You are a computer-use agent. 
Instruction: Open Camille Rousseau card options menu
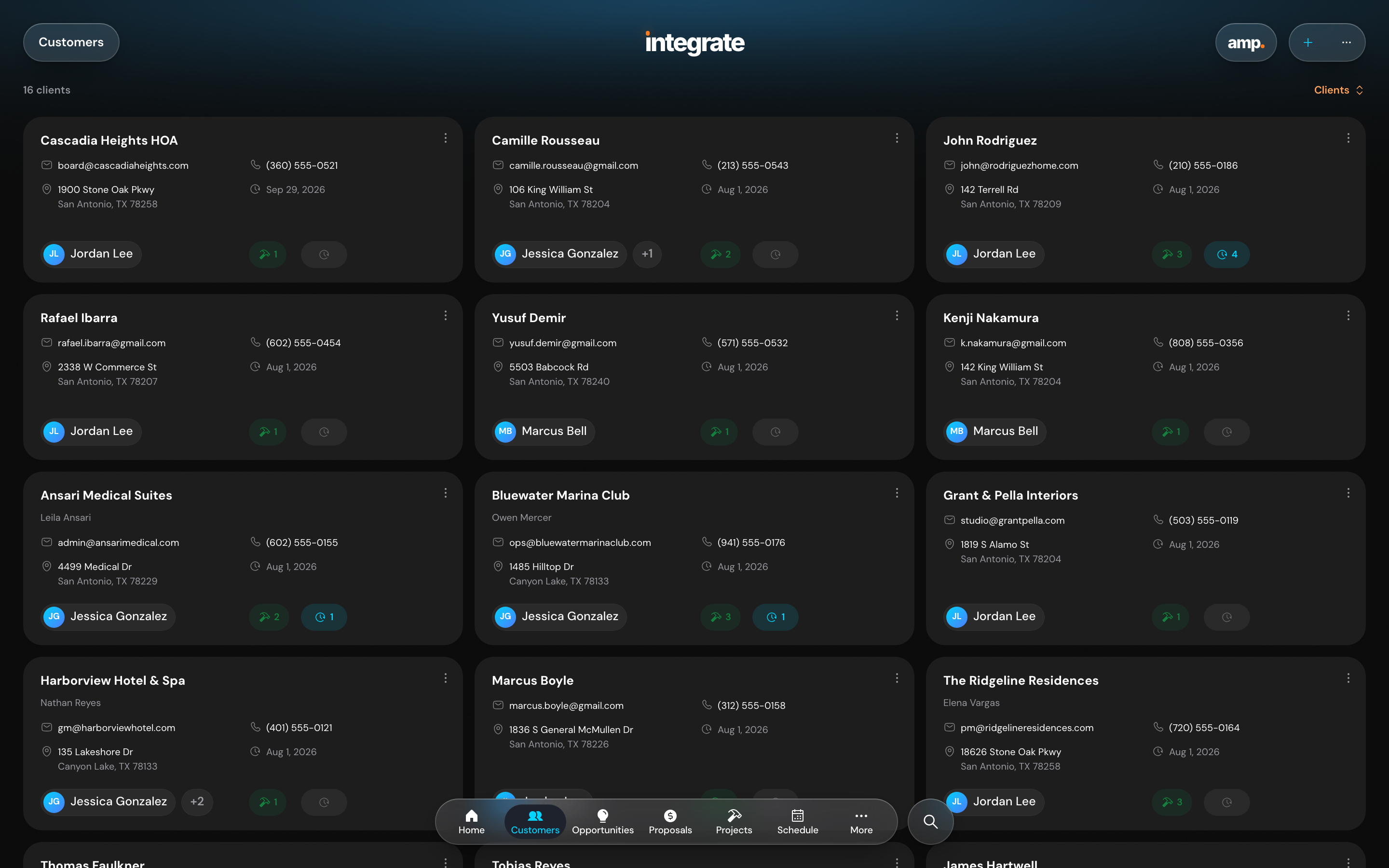[x=897, y=138]
